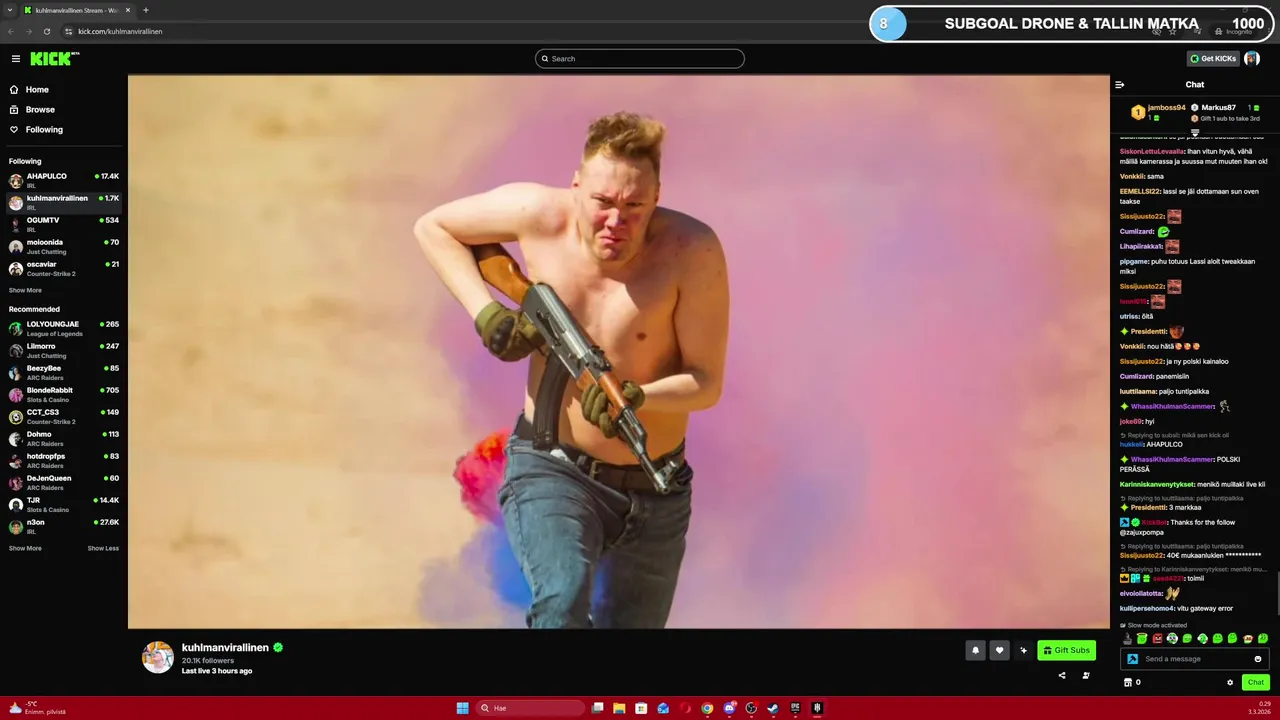The image size is (1280, 720).
Task: Click the share icon below Gift Subs
Action: pos(1062,675)
